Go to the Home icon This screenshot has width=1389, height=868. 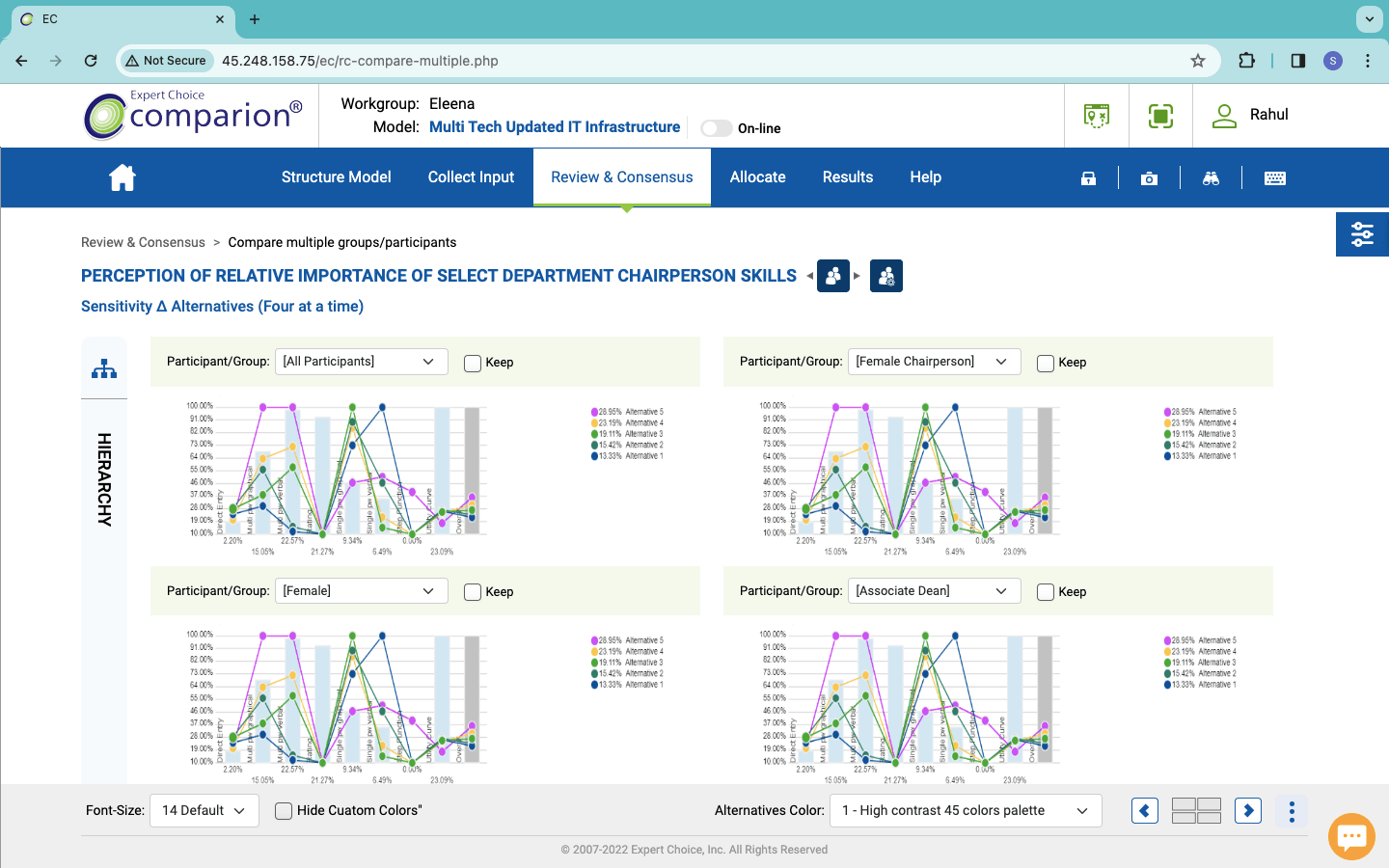coord(123,177)
